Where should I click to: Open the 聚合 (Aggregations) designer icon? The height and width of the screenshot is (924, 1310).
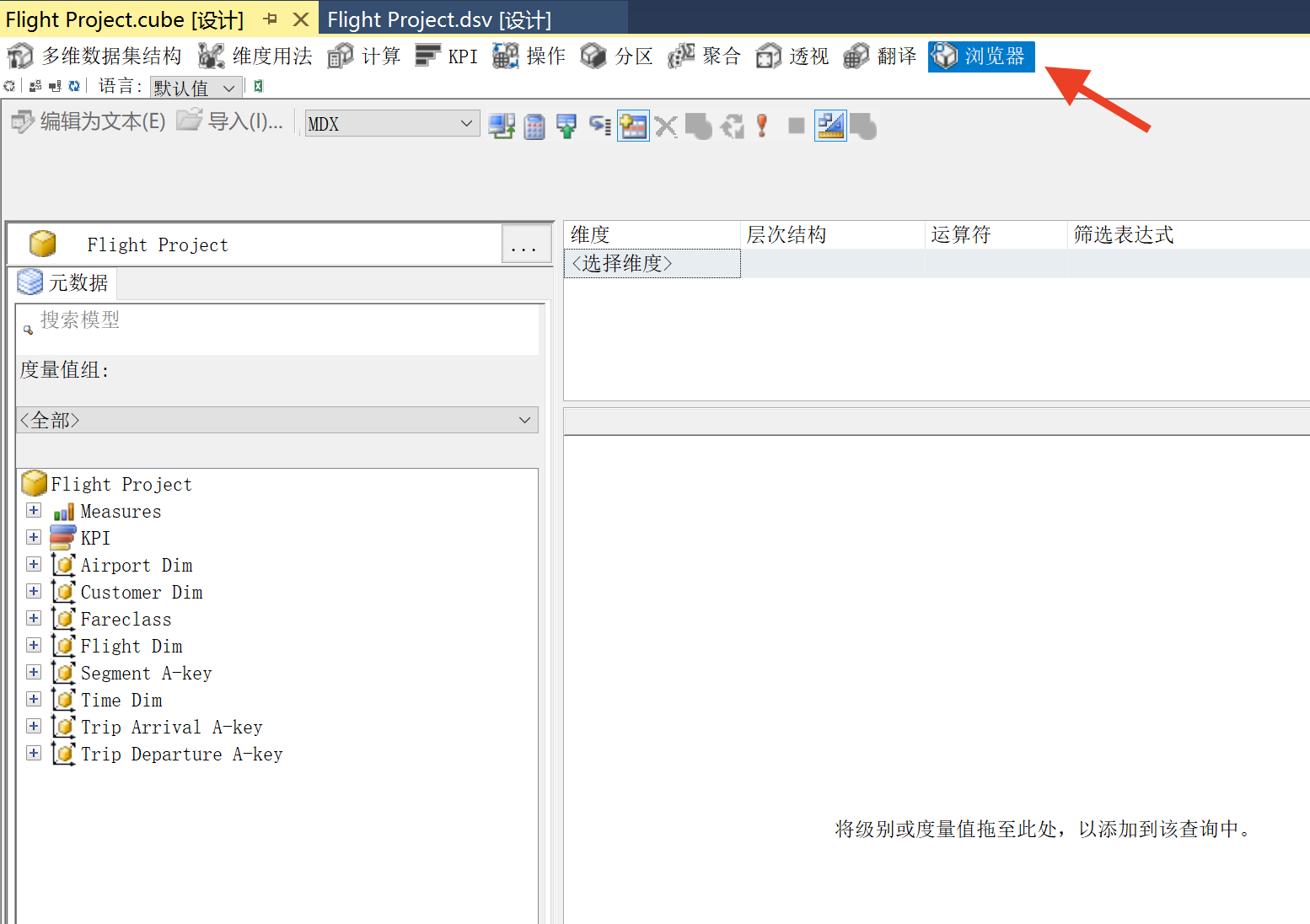pos(681,56)
